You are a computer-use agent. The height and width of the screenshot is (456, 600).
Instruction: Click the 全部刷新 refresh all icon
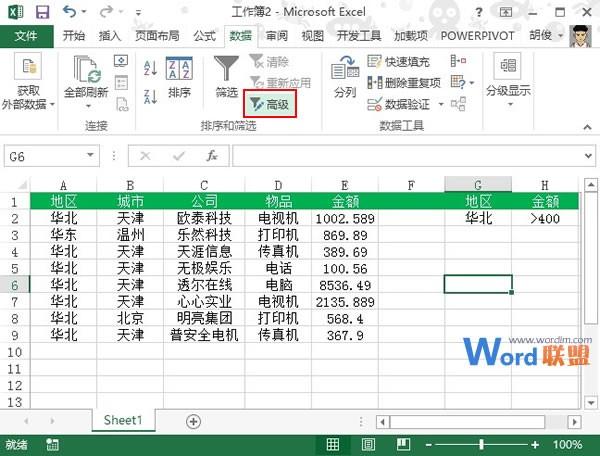click(86, 71)
